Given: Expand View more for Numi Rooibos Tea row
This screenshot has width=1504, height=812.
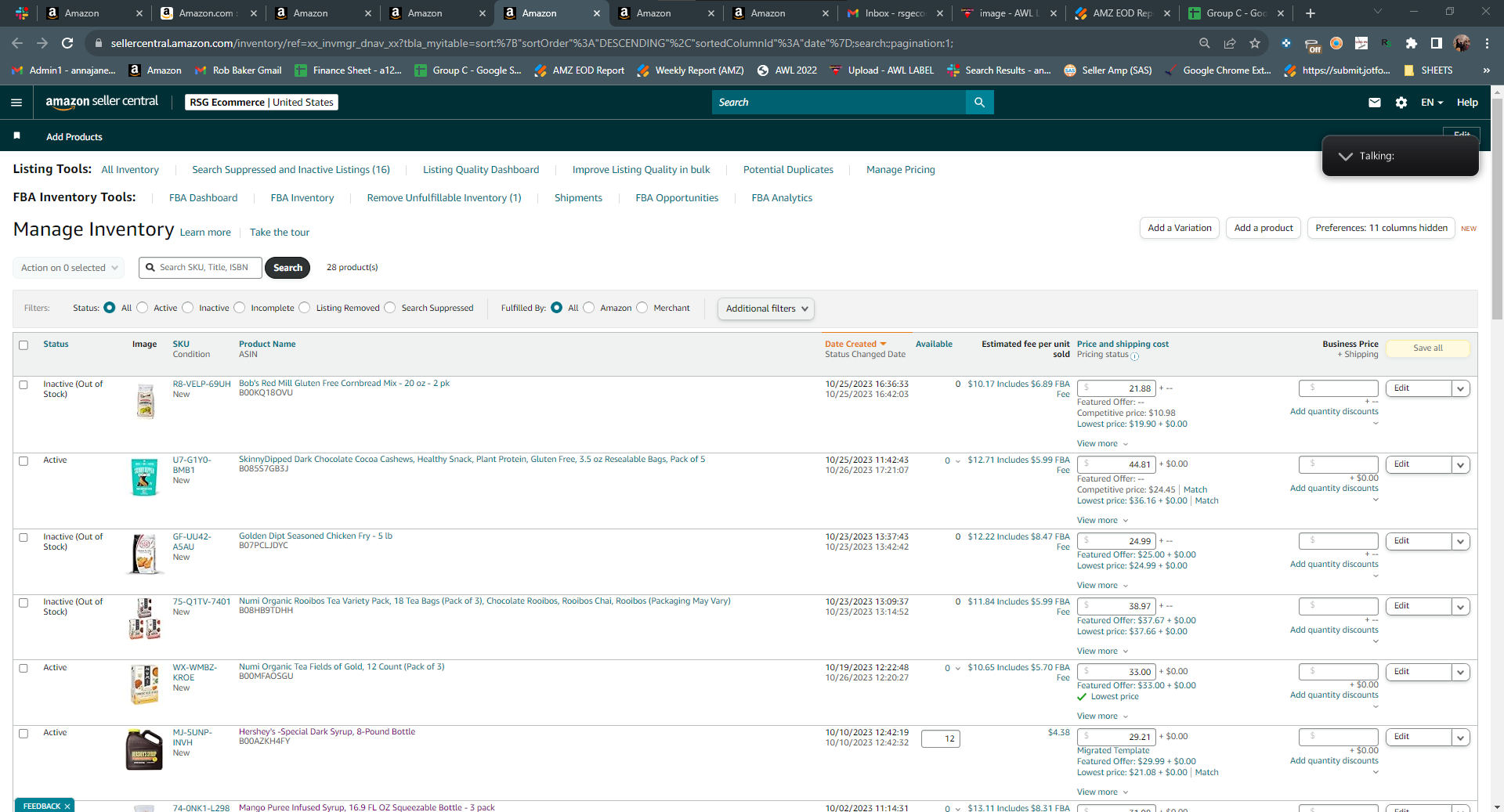Looking at the screenshot, I should pyautogui.click(x=1102, y=651).
